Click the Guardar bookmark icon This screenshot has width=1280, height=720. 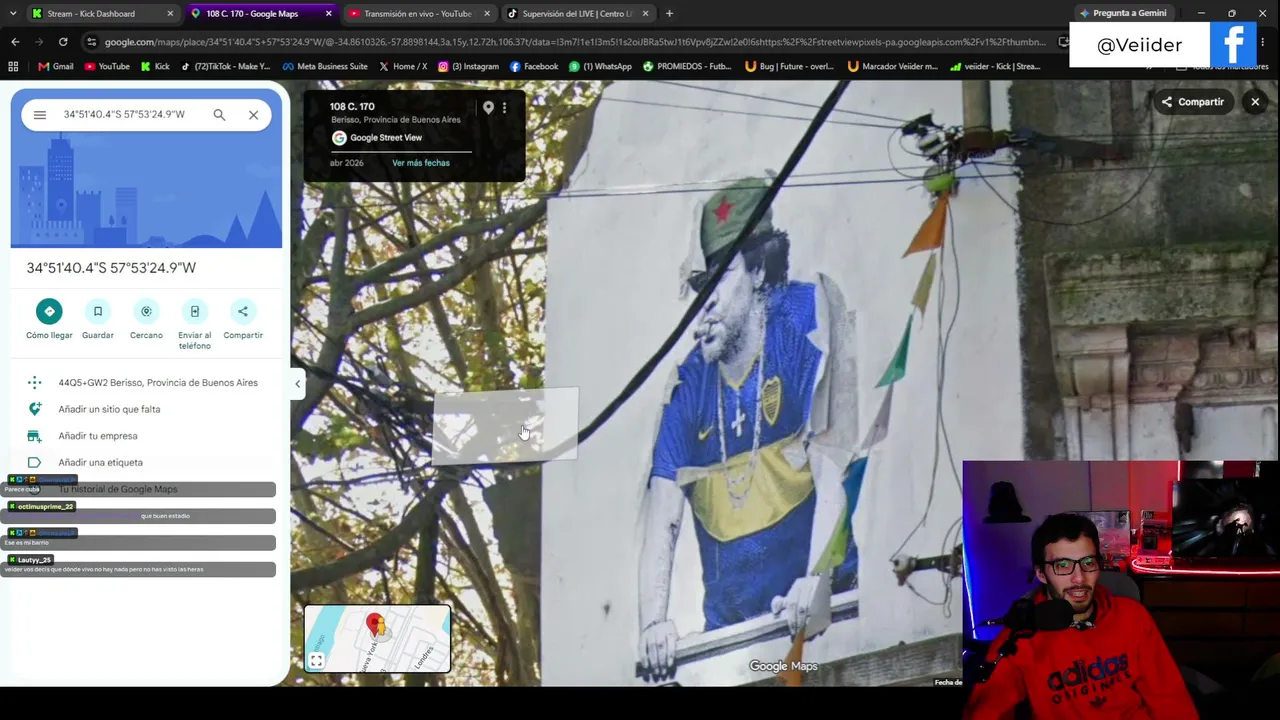tap(98, 311)
